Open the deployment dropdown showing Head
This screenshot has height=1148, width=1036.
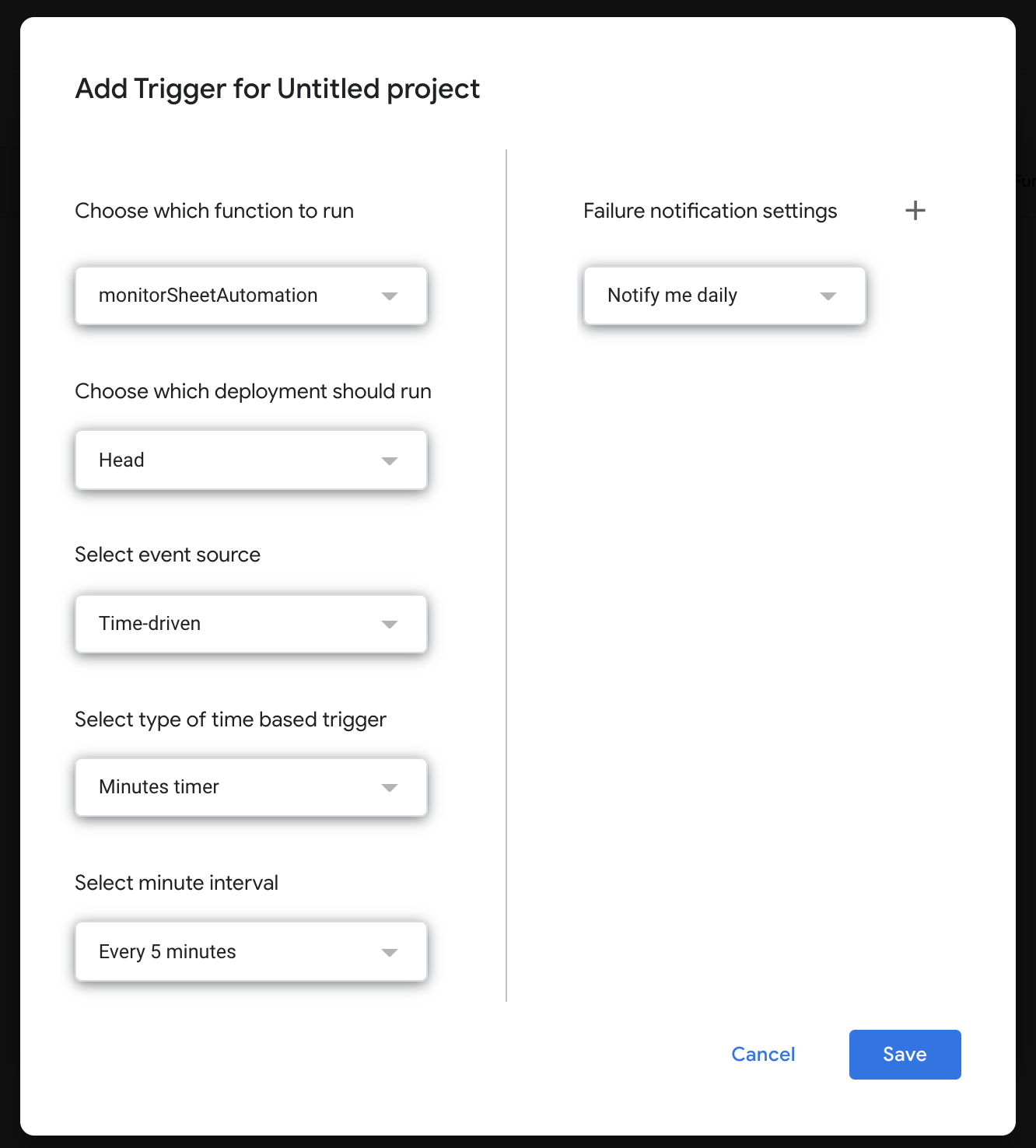coord(251,460)
